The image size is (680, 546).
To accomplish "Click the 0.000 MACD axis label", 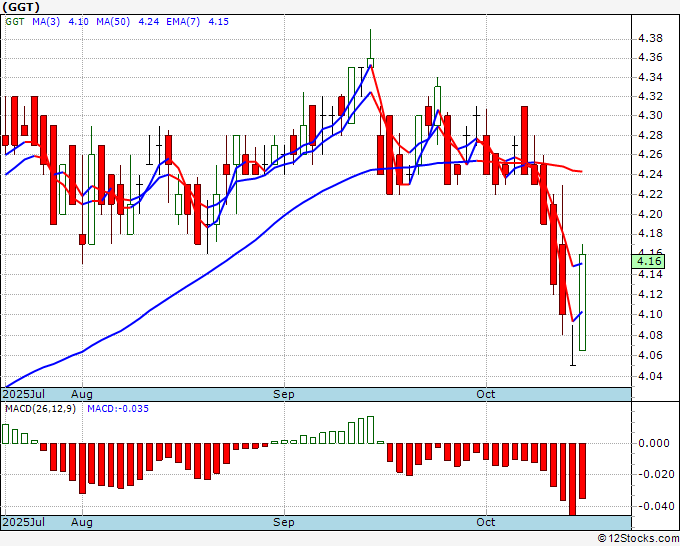I will (654, 443).
